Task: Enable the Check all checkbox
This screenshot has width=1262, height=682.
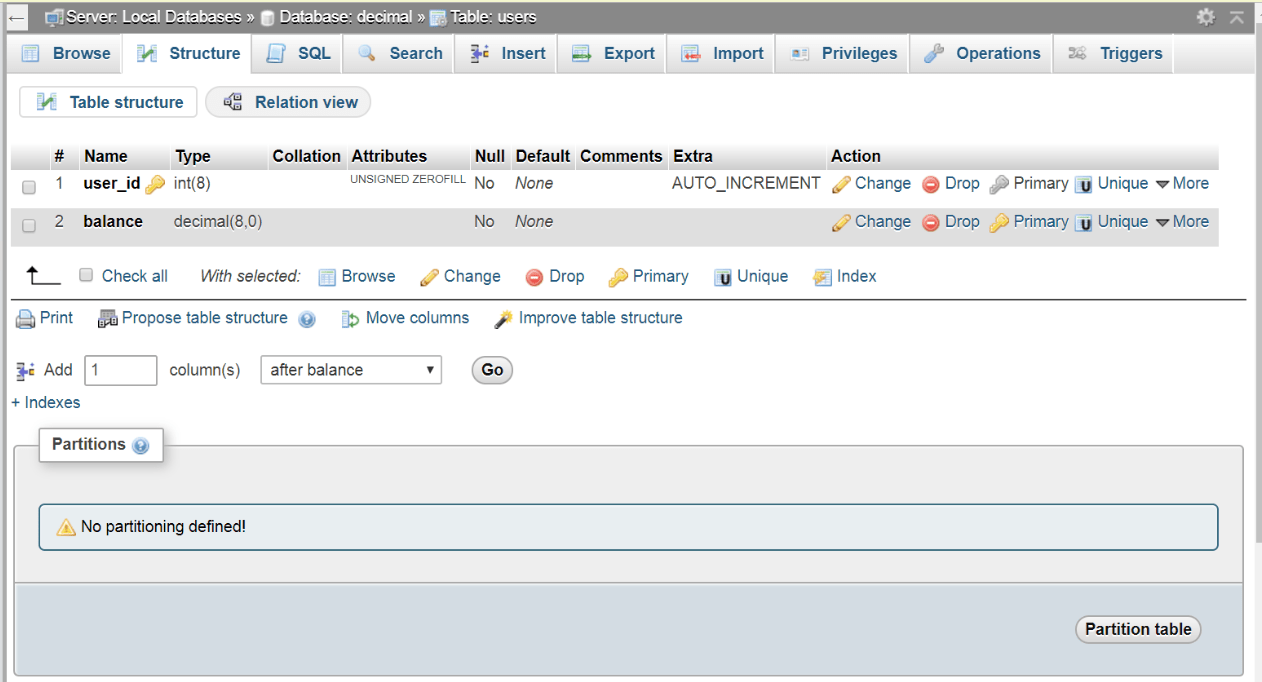Action: pyautogui.click(x=86, y=275)
